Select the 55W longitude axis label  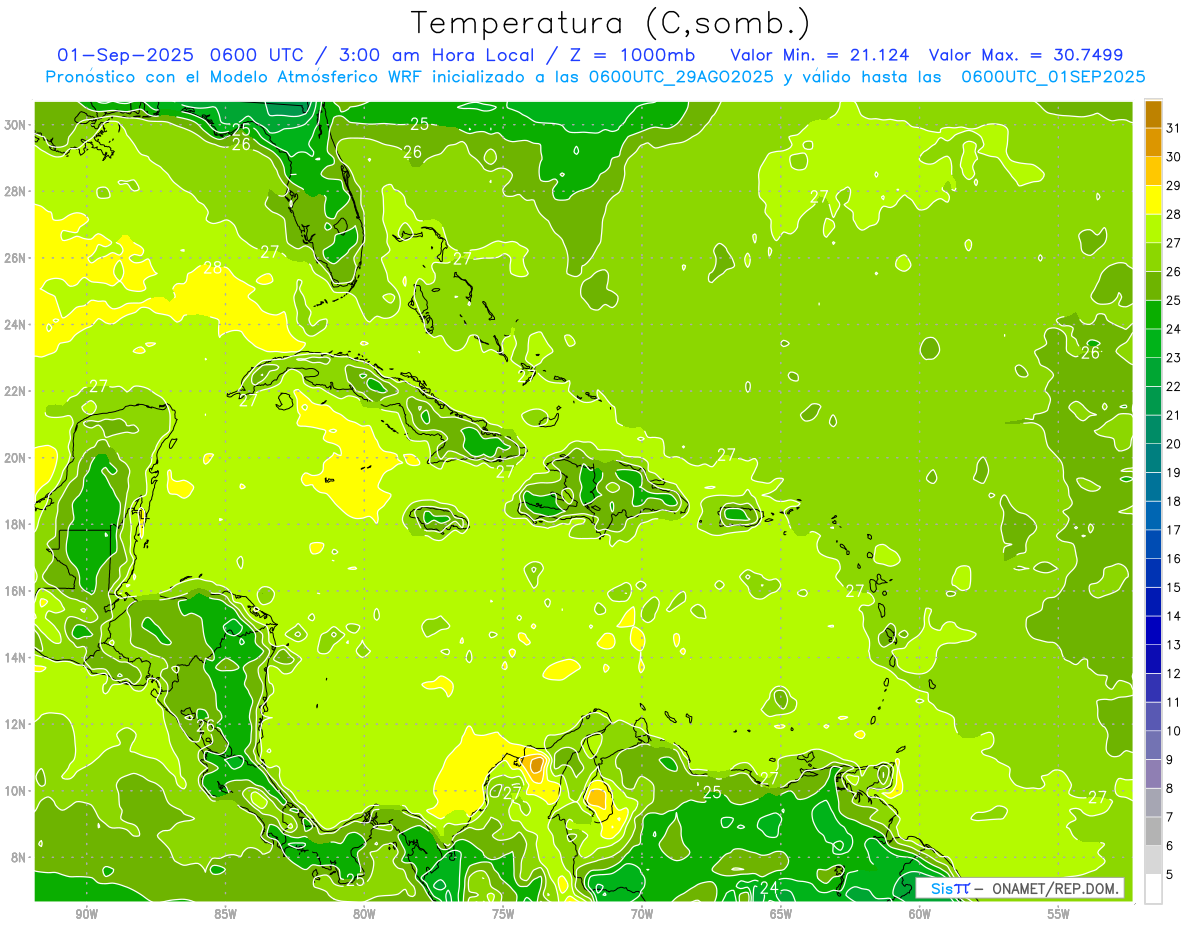(x=1058, y=914)
